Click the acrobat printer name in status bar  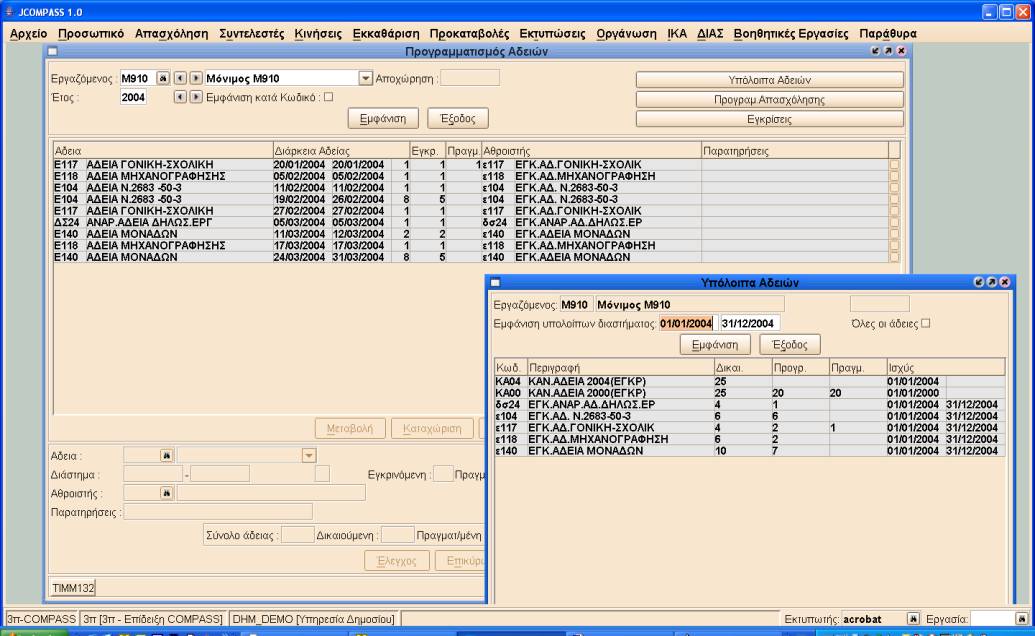(x=862, y=619)
